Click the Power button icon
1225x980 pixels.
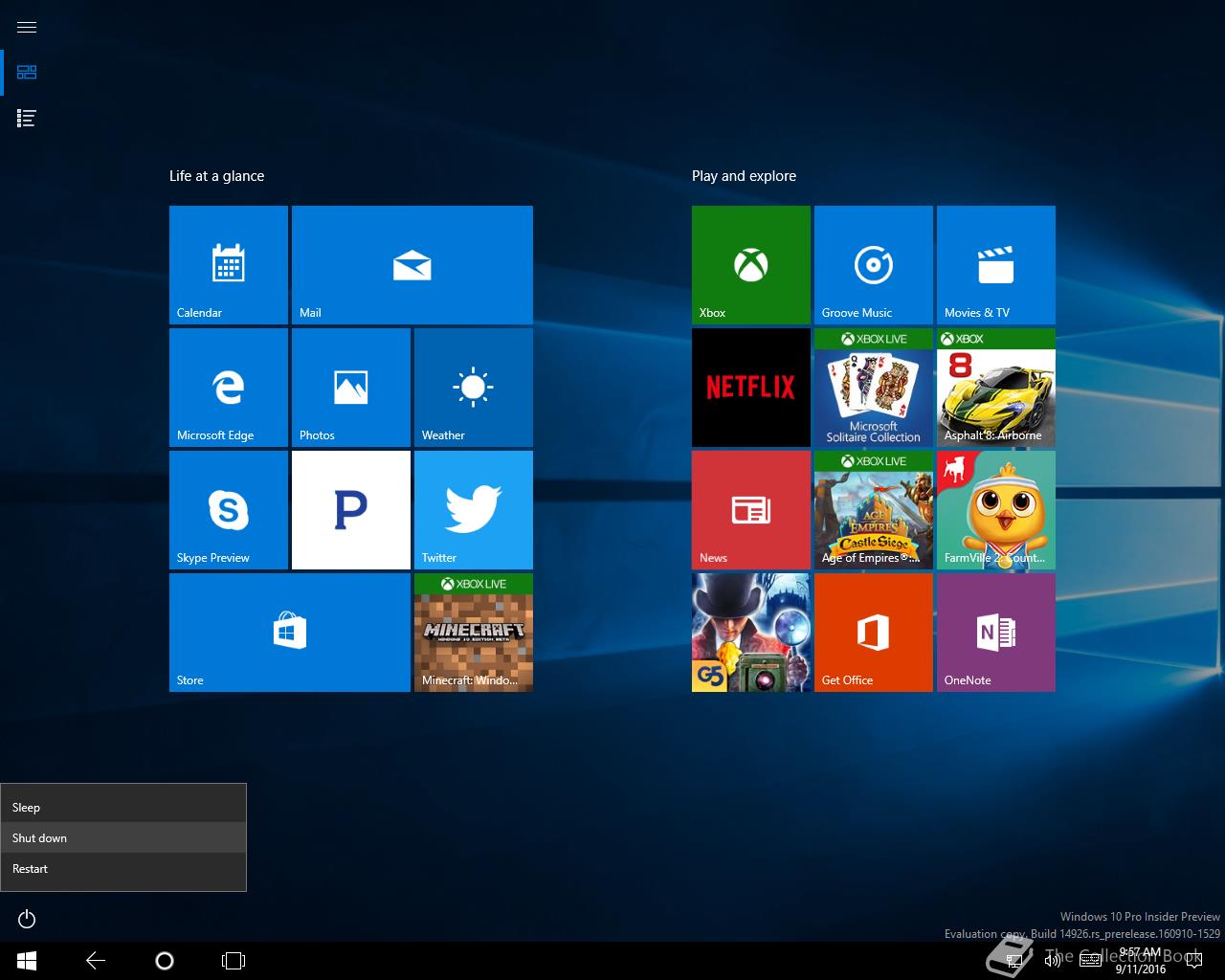[27, 920]
